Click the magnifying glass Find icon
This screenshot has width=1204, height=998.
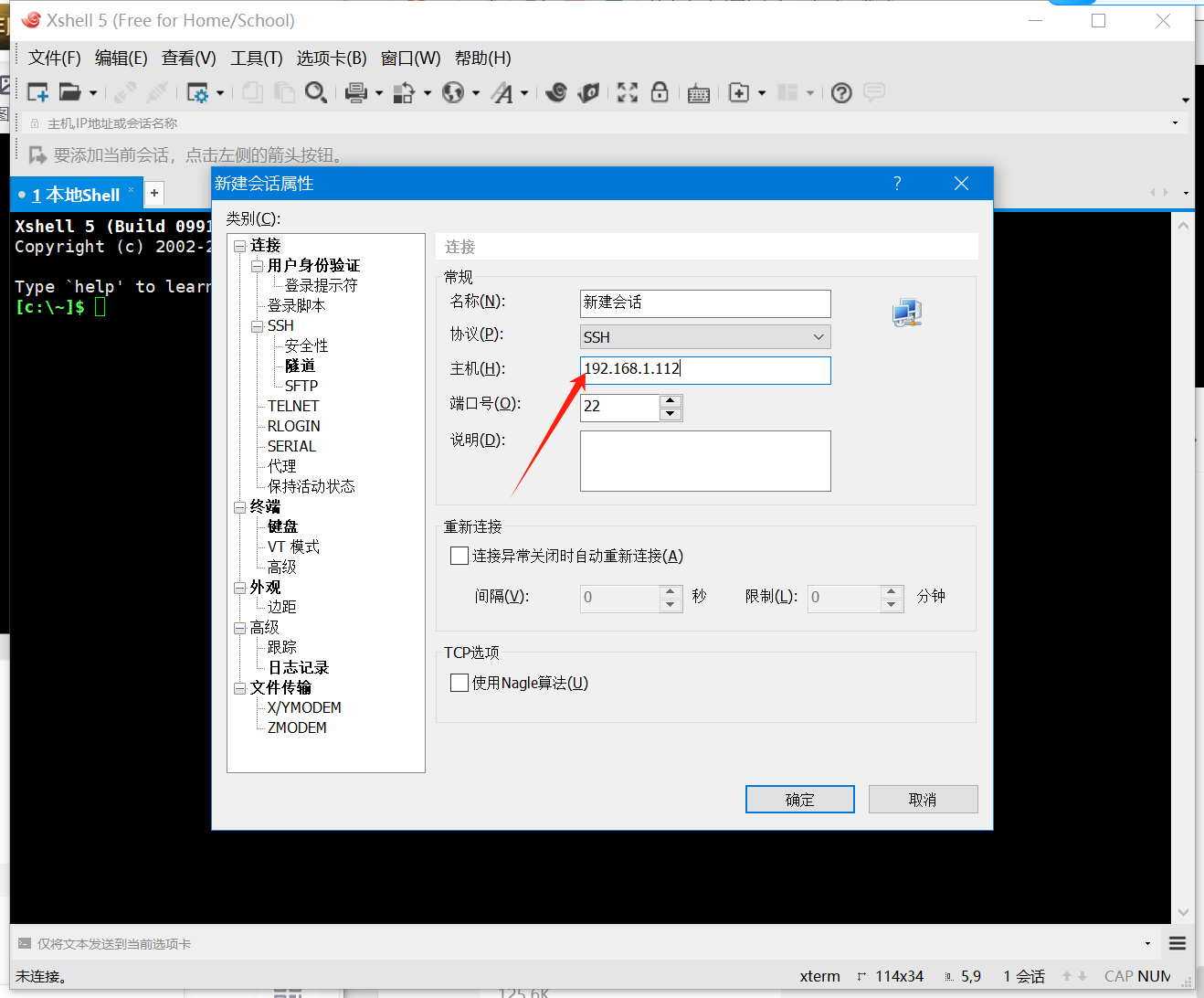[316, 91]
